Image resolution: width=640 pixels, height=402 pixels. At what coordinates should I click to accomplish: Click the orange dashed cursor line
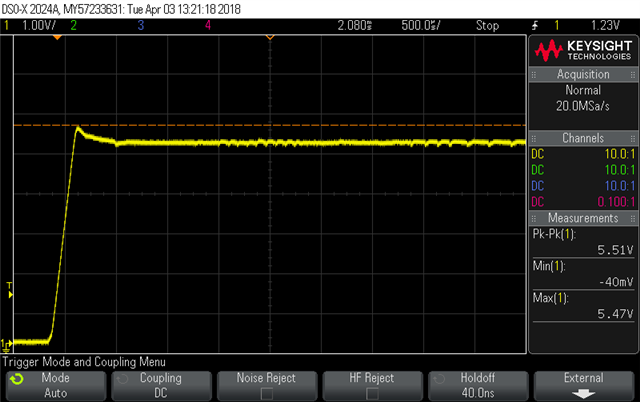[270, 125]
